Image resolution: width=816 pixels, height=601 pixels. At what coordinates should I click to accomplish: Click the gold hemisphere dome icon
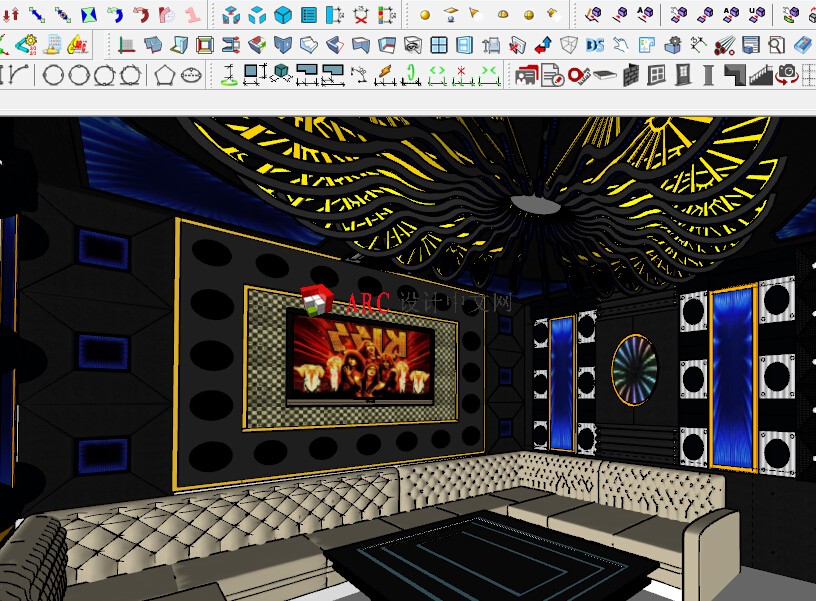pos(502,15)
